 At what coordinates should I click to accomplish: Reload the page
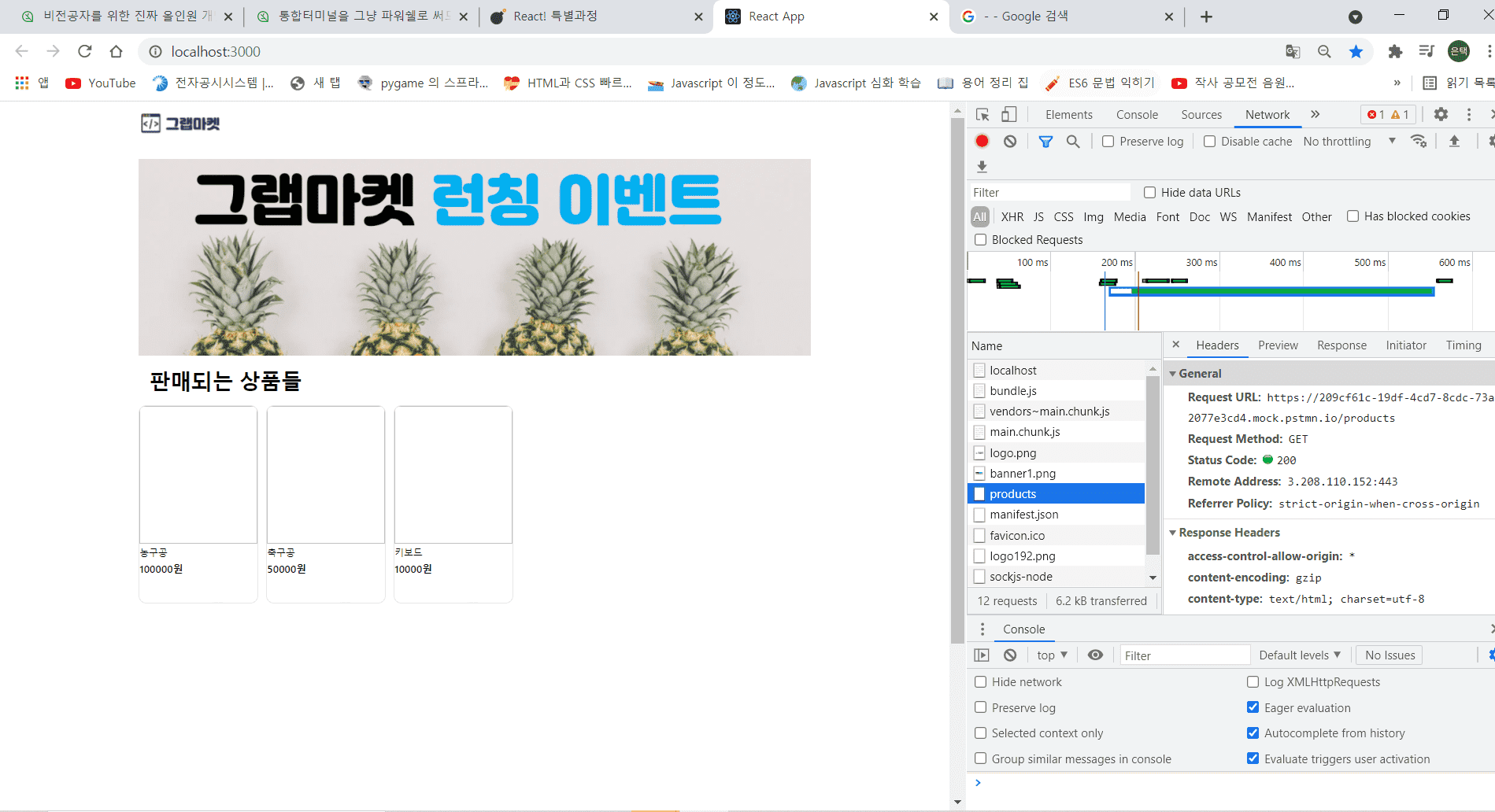pyautogui.click(x=84, y=52)
